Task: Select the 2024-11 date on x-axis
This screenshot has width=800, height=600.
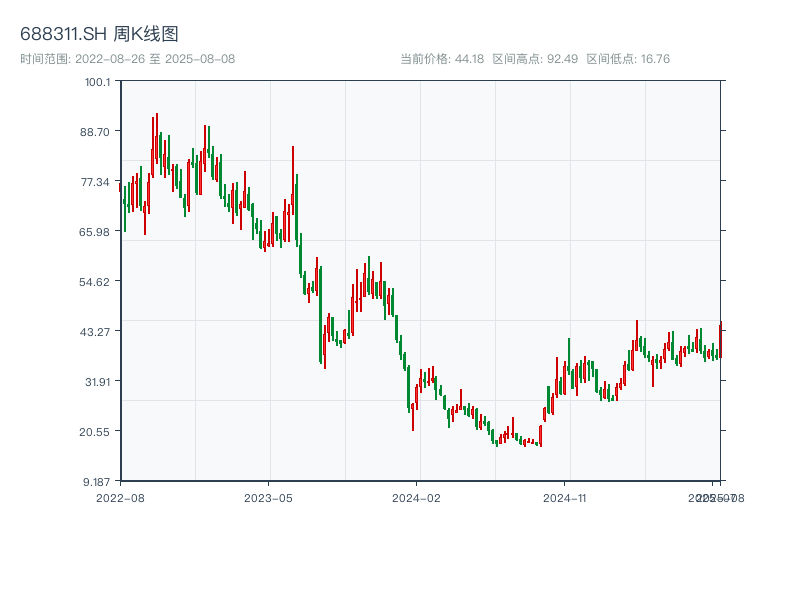Action: tap(565, 497)
